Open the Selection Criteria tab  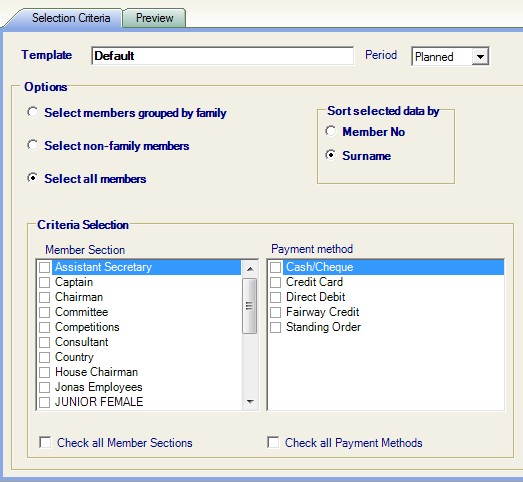(x=71, y=18)
